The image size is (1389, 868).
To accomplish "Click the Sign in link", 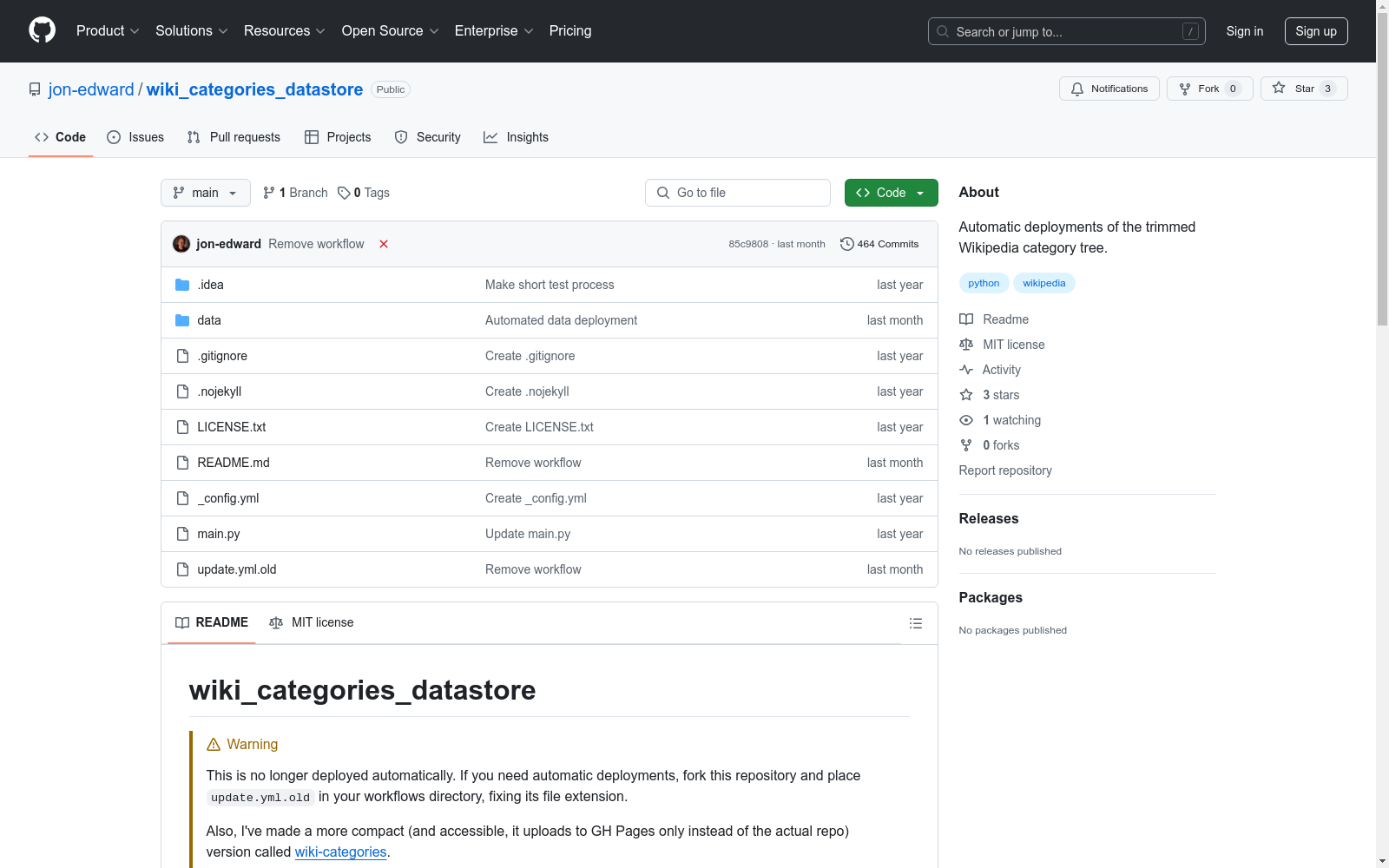I will click(x=1245, y=31).
